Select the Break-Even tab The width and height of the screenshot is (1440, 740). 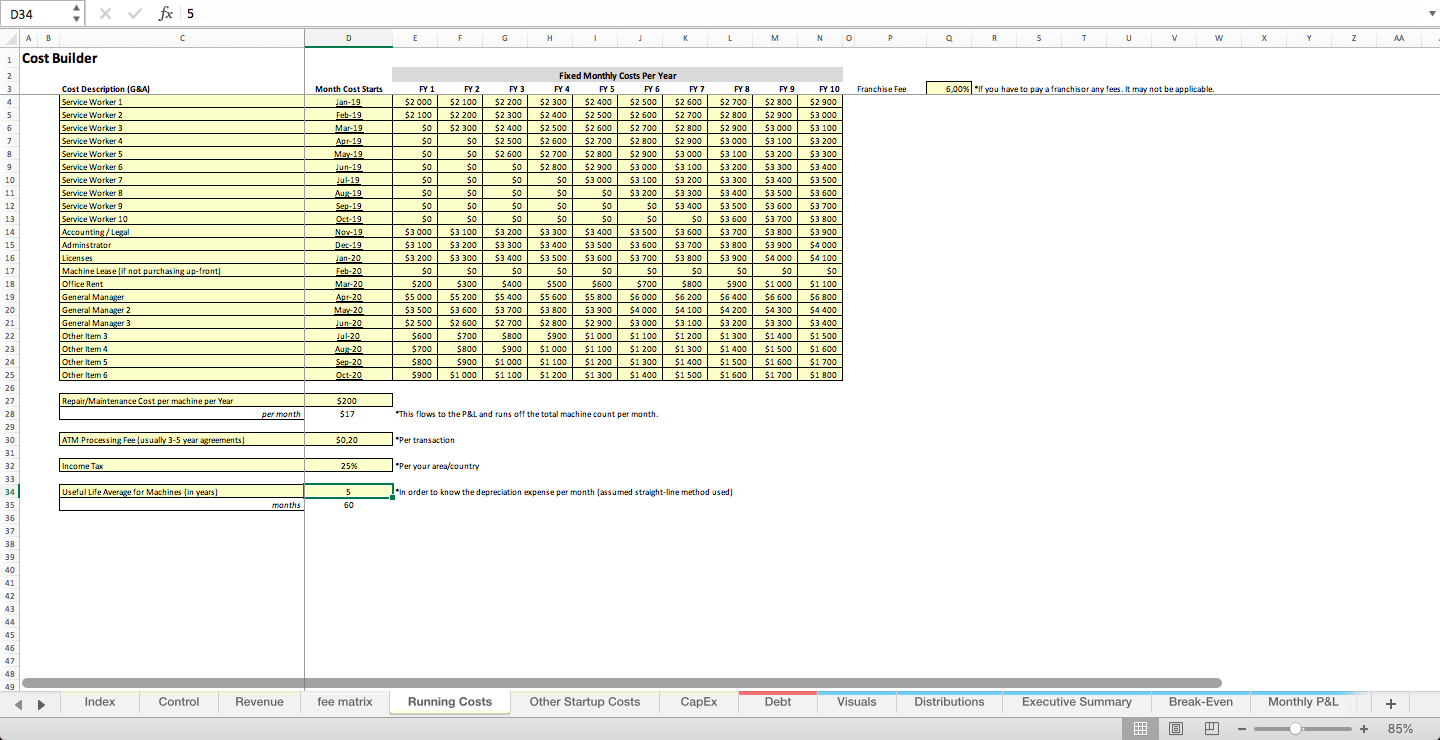click(x=1201, y=701)
